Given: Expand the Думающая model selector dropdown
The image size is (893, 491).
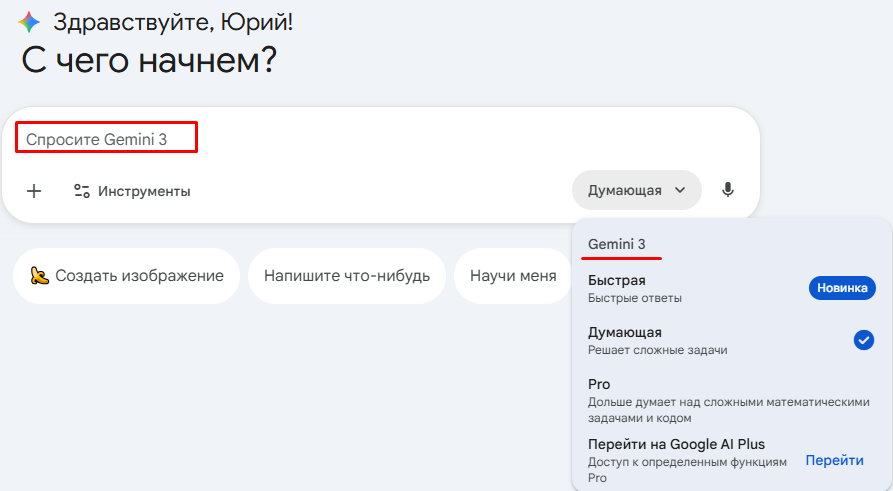Looking at the screenshot, I should [x=636, y=190].
